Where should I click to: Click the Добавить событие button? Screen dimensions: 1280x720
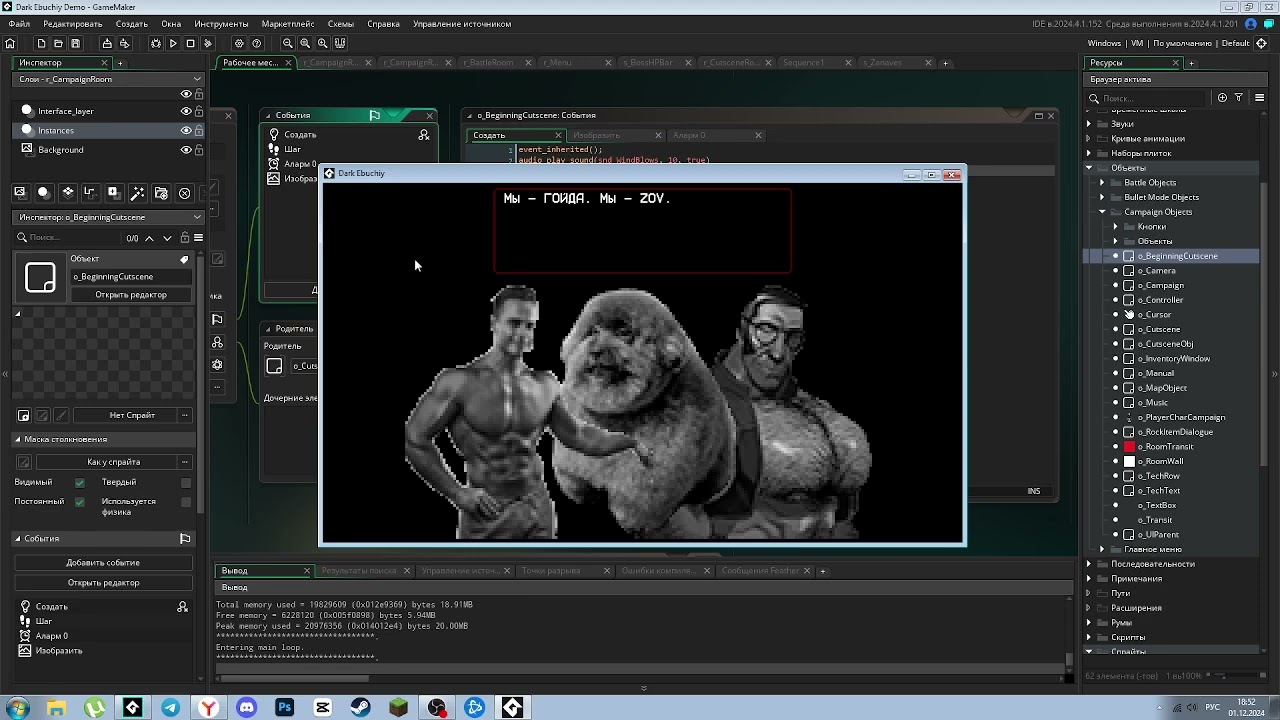(103, 563)
